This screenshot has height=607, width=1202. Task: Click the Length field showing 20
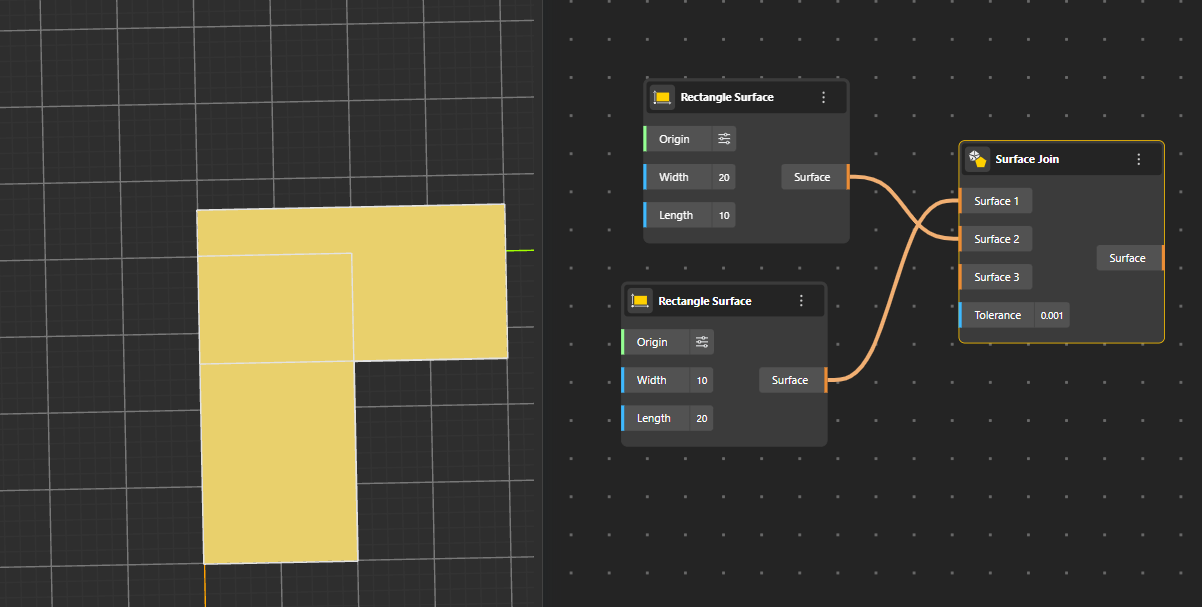coord(701,418)
